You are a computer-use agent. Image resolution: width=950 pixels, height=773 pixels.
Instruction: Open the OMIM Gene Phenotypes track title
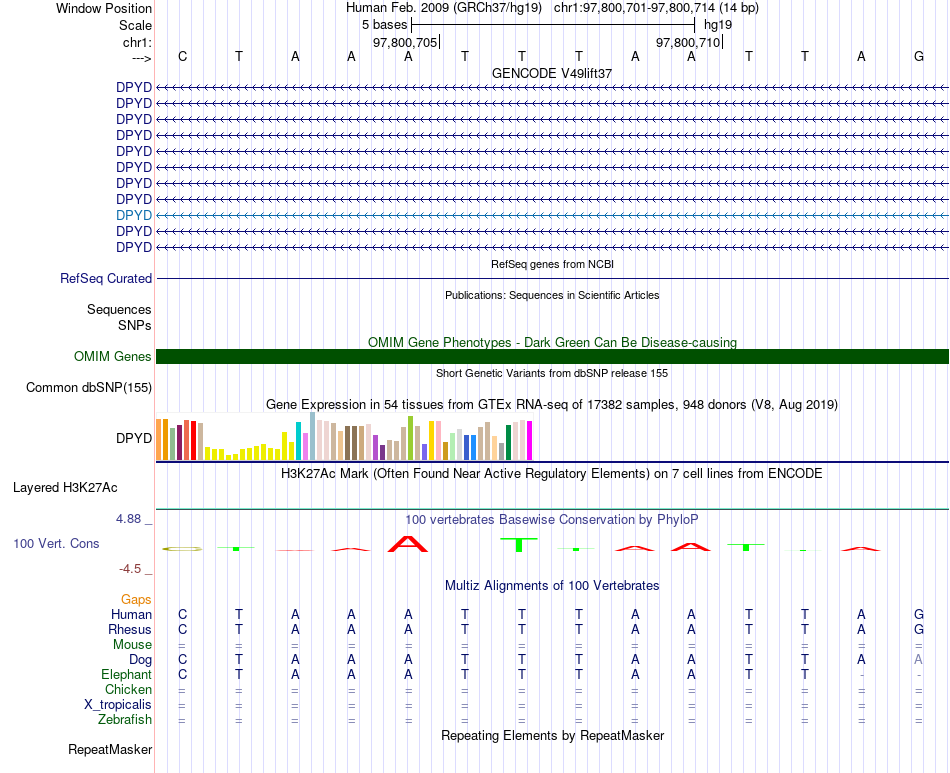point(552,342)
